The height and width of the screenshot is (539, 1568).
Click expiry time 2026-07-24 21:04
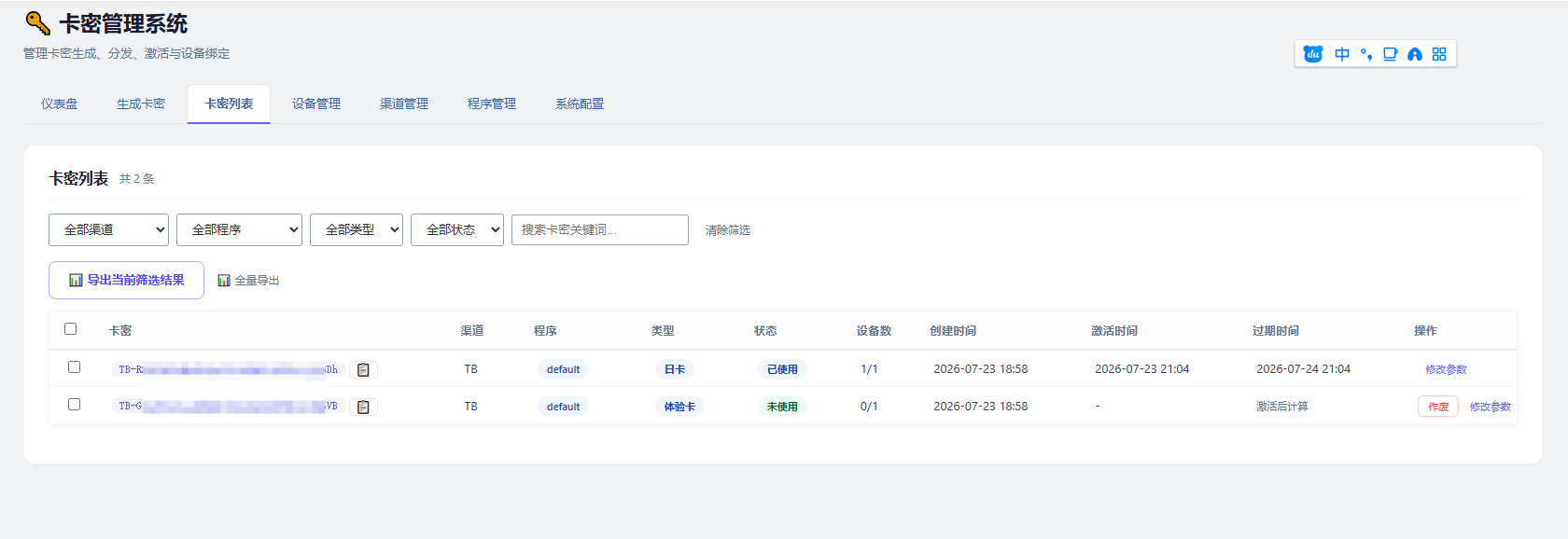click(1304, 369)
